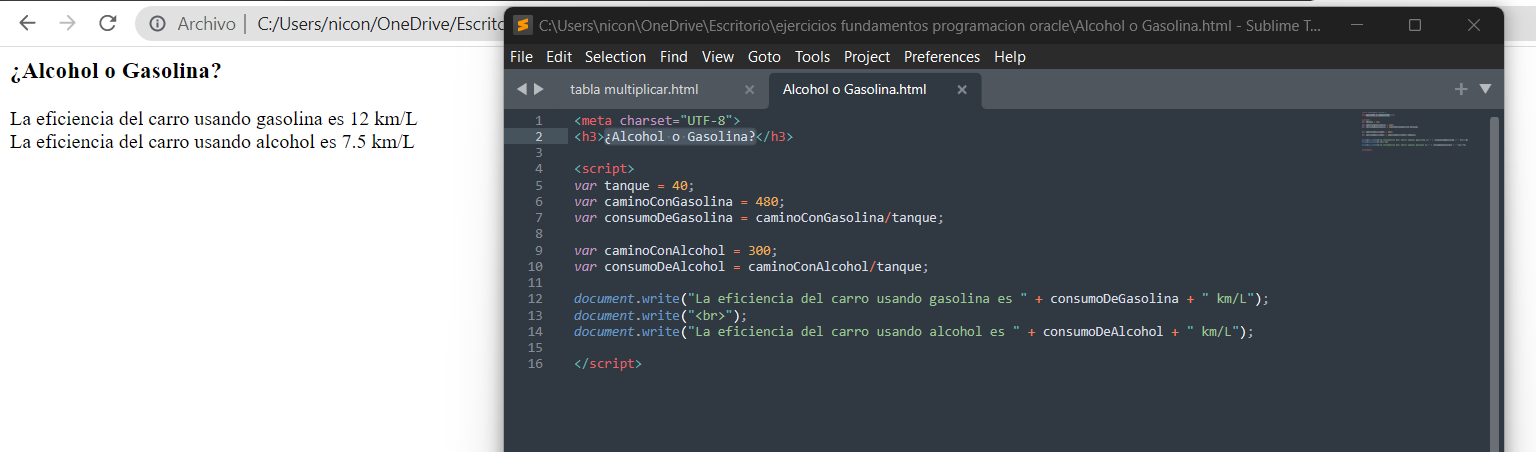Select the Alcohol o Gasolina.html tab
Viewport: 1536px width, 452px height.
[x=855, y=89]
